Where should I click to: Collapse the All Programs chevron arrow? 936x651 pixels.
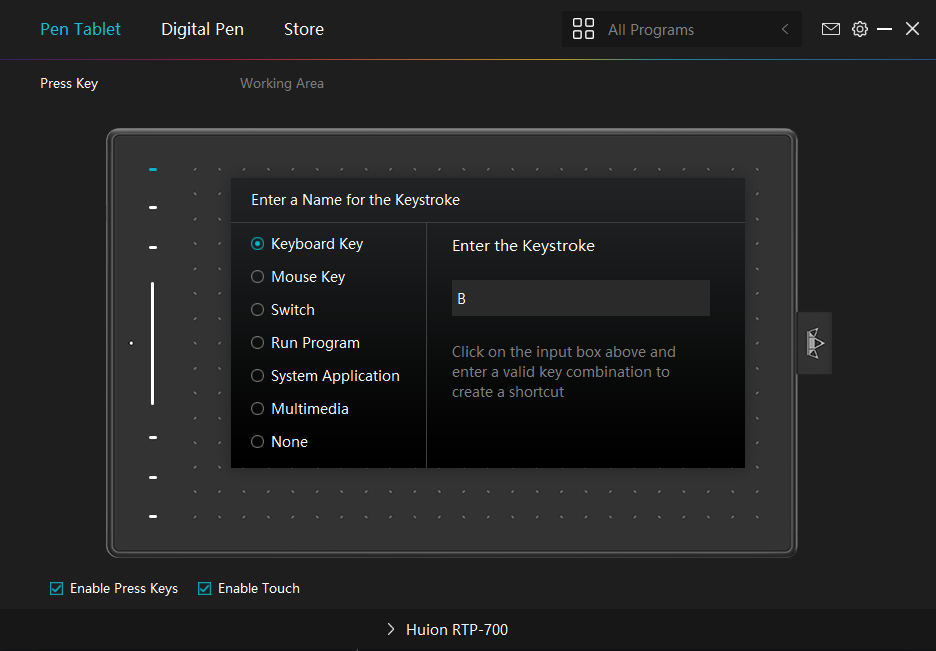pyautogui.click(x=785, y=30)
